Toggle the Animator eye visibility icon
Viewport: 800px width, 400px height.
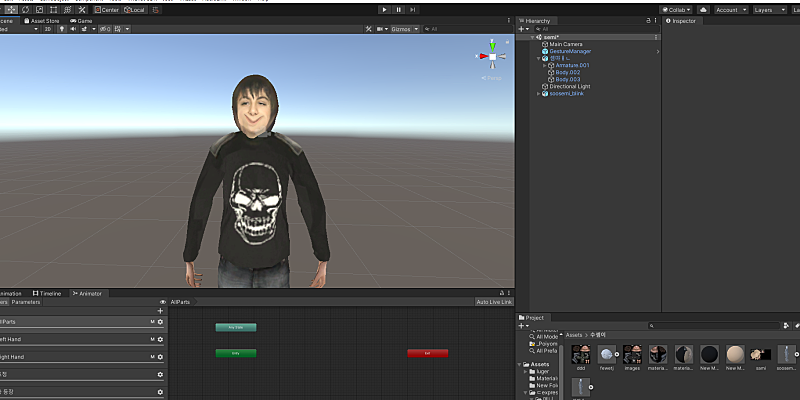163,301
